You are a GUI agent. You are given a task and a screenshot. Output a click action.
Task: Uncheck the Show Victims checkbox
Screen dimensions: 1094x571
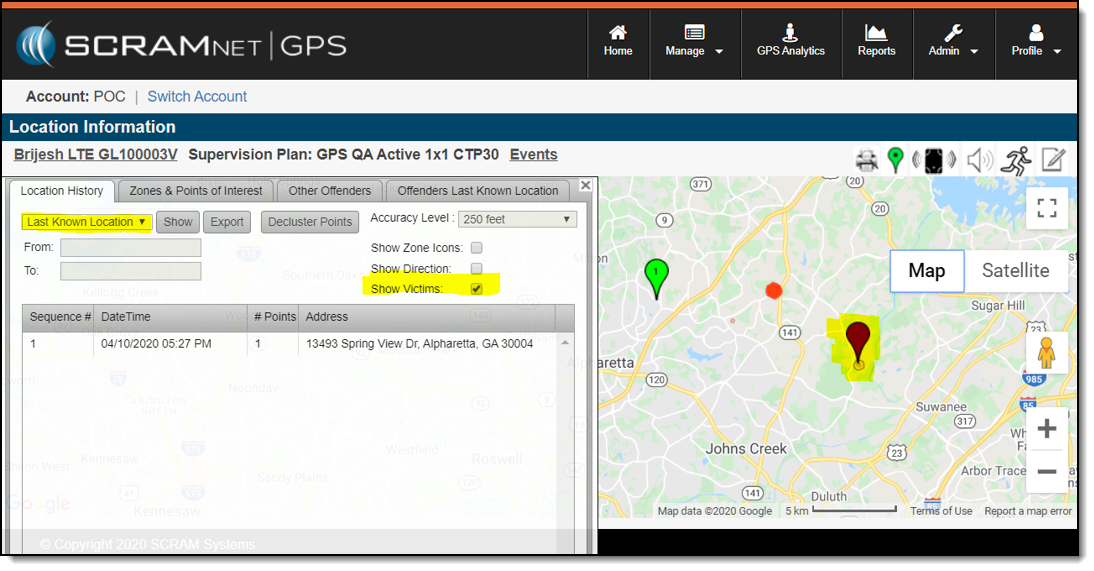point(477,289)
